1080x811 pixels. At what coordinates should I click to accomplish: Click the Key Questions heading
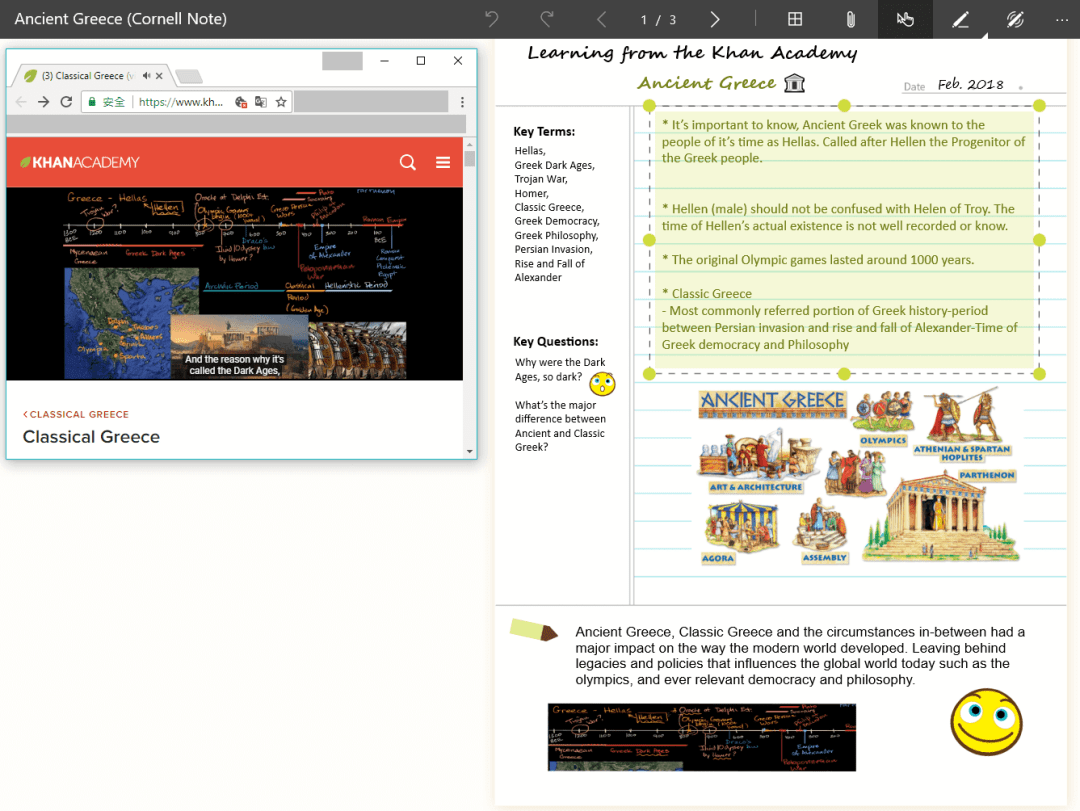click(555, 342)
